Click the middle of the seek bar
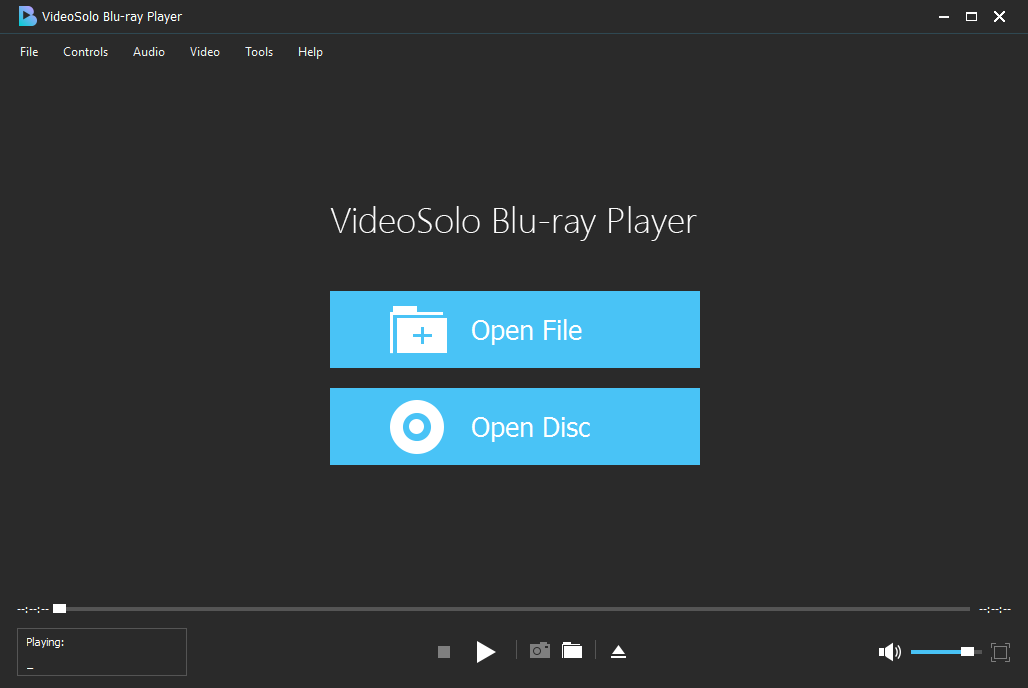The width and height of the screenshot is (1028, 688). pyautogui.click(x=511, y=609)
